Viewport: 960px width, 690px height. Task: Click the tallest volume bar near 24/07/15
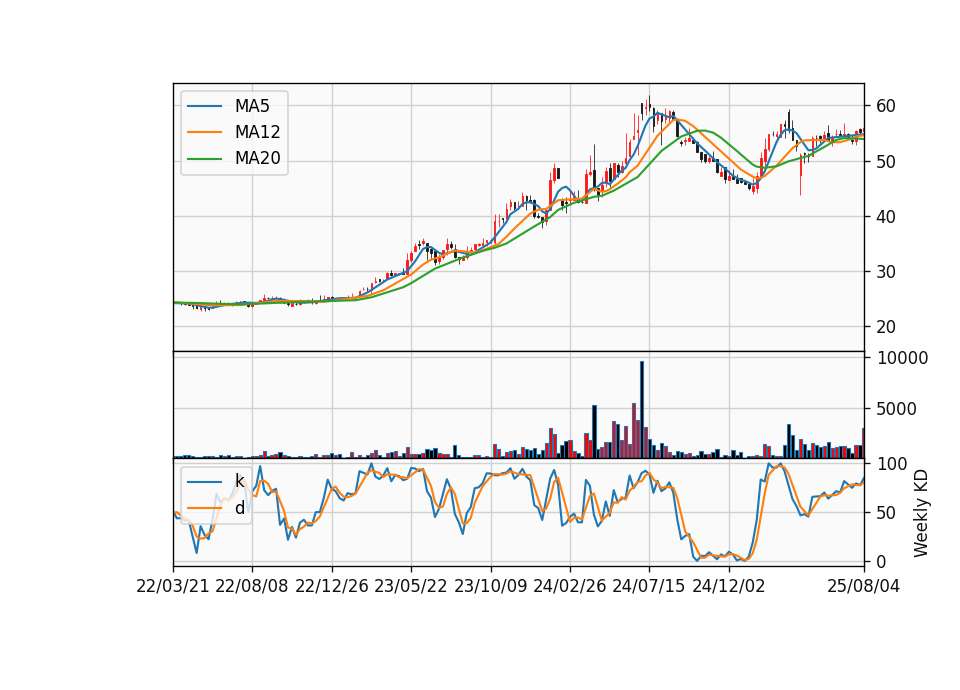(642, 410)
